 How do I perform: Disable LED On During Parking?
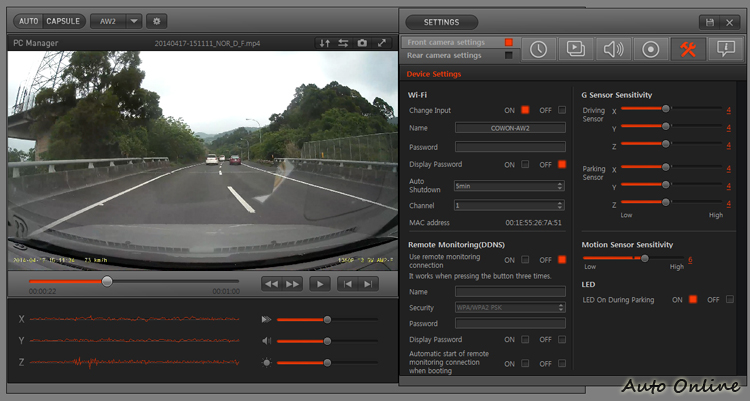pyautogui.click(x=729, y=299)
